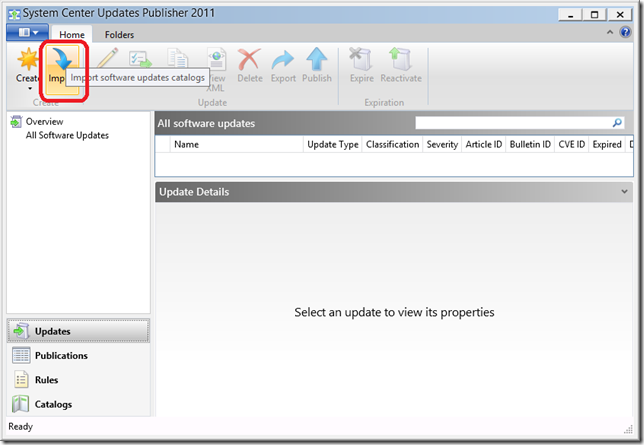This screenshot has width=644, height=445.
Task: Sort by the CVE ID column header
Action: click(571, 145)
